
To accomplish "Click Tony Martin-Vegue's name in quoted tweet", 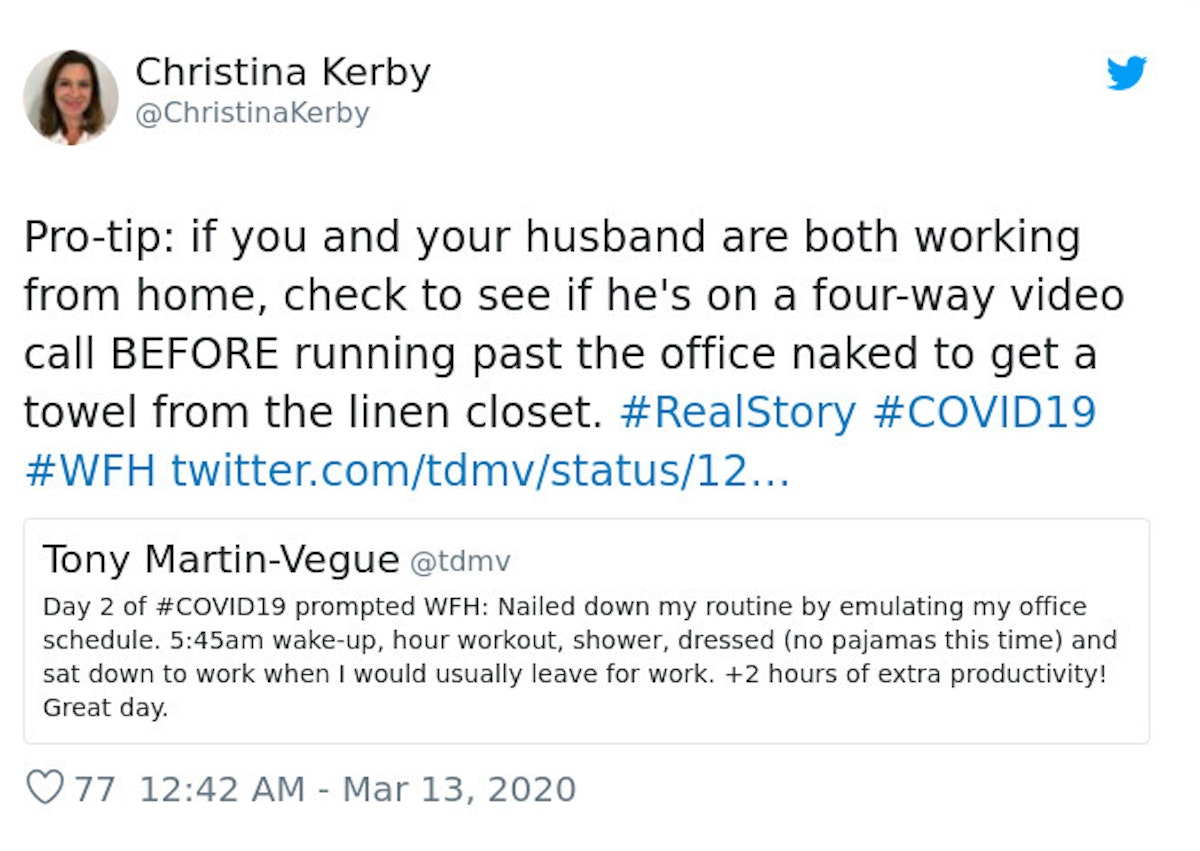I will coord(220,560).
